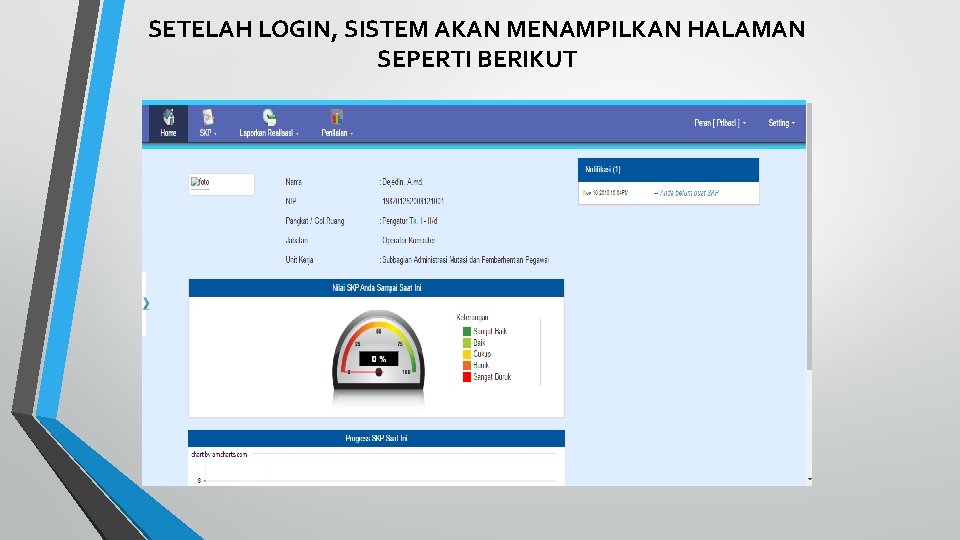Screen dimensions: 960x540
Task: Click the Nama value 'Dejedin, A.md'
Action: click(402, 182)
